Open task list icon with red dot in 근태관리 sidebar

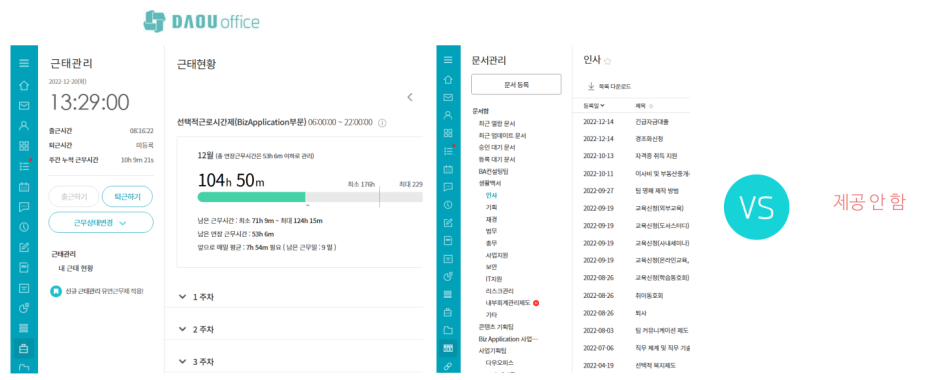click(24, 166)
